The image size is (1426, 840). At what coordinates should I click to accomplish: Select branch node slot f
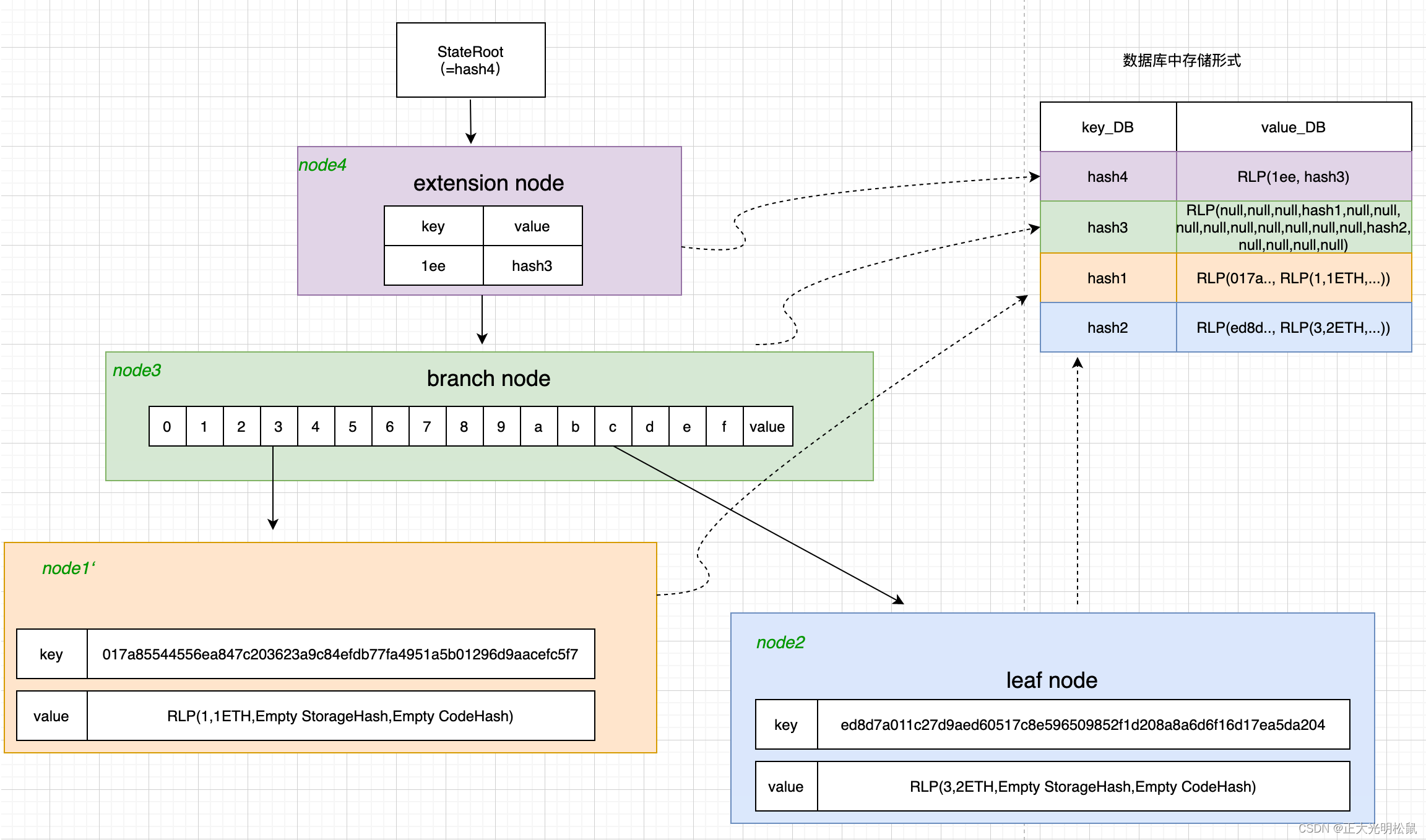pos(724,427)
